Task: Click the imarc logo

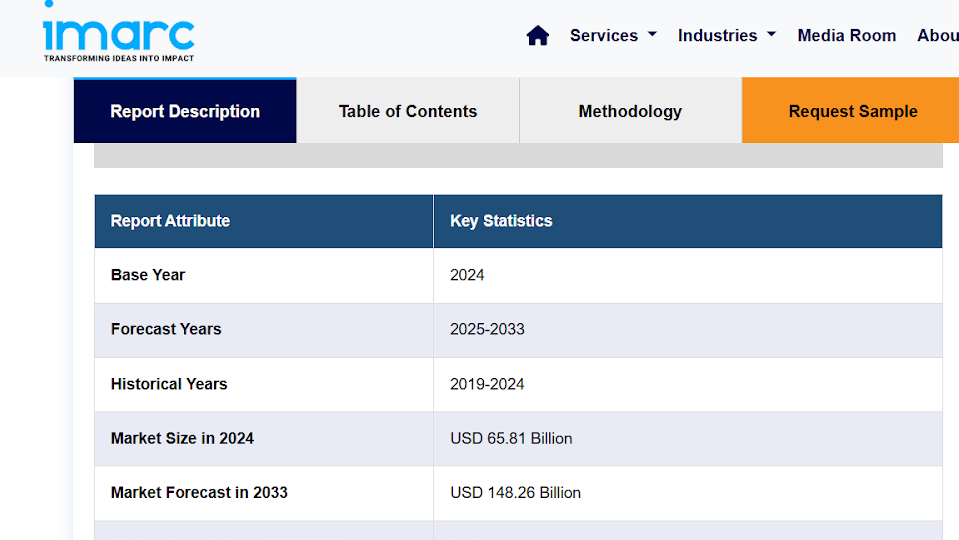Action: [x=118, y=34]
